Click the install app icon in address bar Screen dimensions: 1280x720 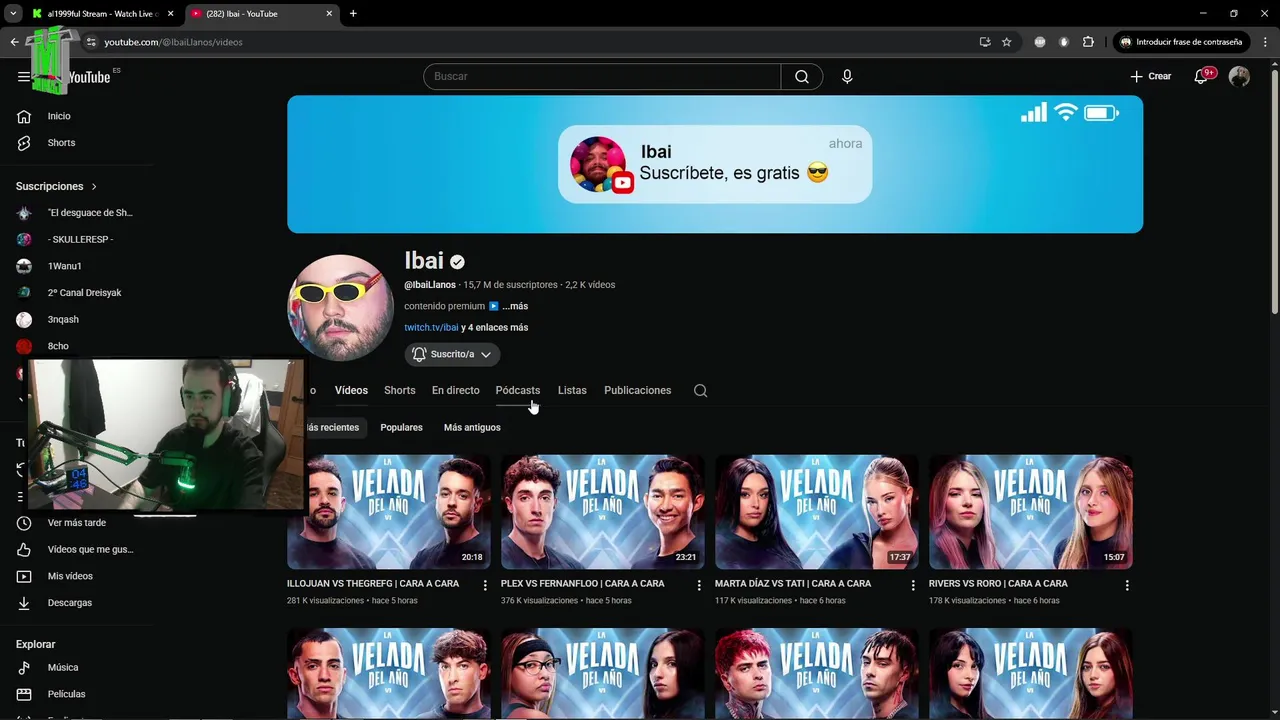[x=985, y=42]
